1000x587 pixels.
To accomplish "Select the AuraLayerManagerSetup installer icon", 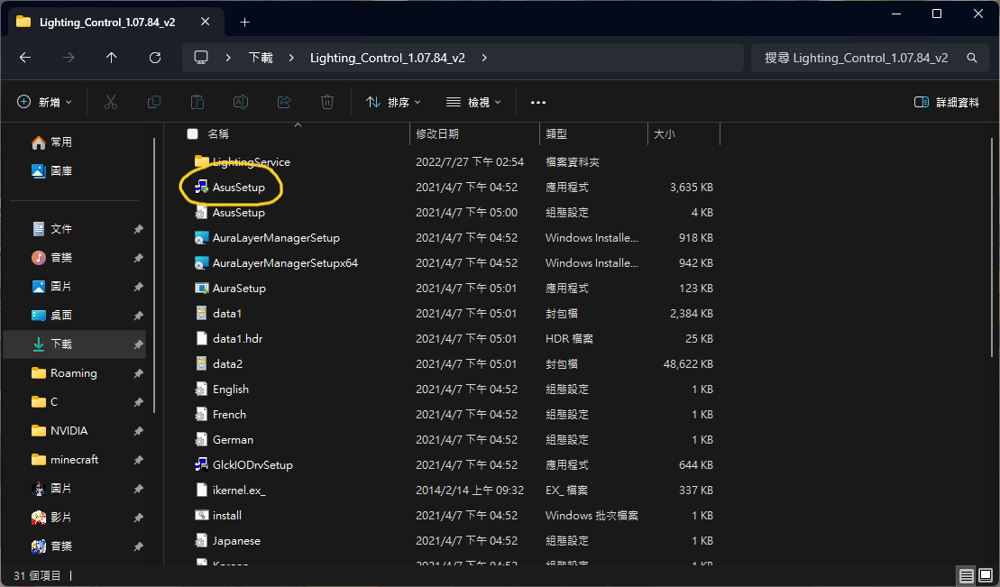I will coord(202,238).
